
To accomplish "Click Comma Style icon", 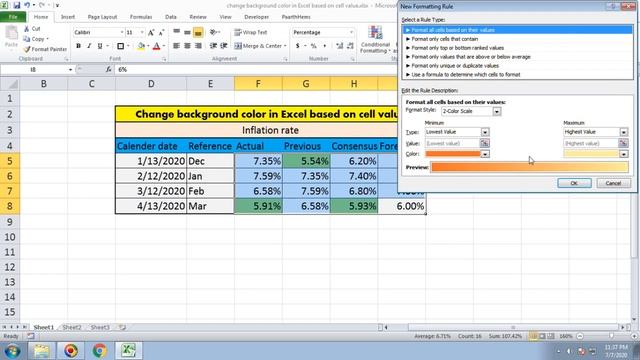I will [324, 46].
